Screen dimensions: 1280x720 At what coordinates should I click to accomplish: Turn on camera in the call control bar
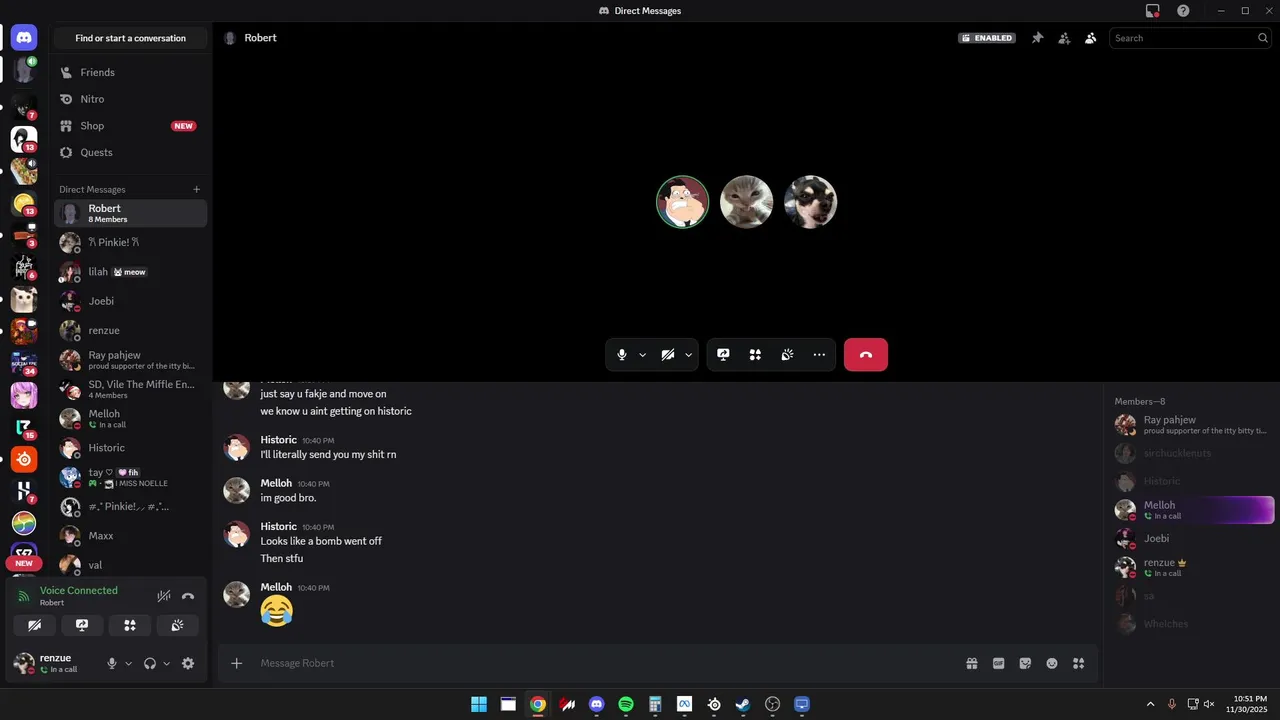(668, 355)
